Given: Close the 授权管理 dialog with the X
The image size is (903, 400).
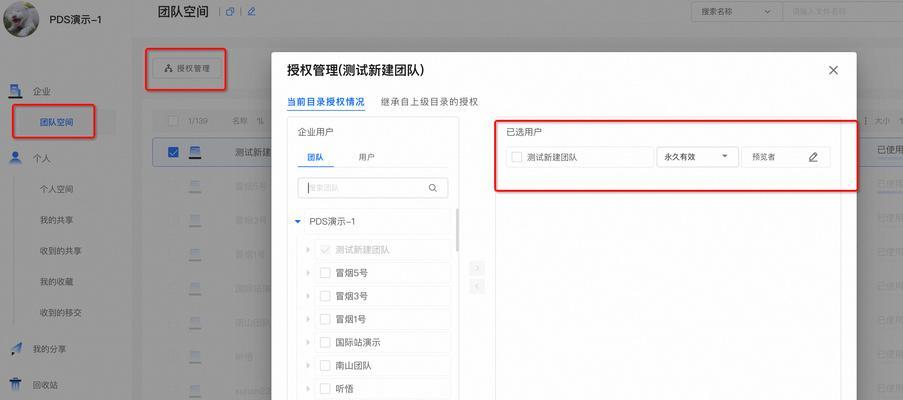Looking at the screenshot, I should (833, 70).
